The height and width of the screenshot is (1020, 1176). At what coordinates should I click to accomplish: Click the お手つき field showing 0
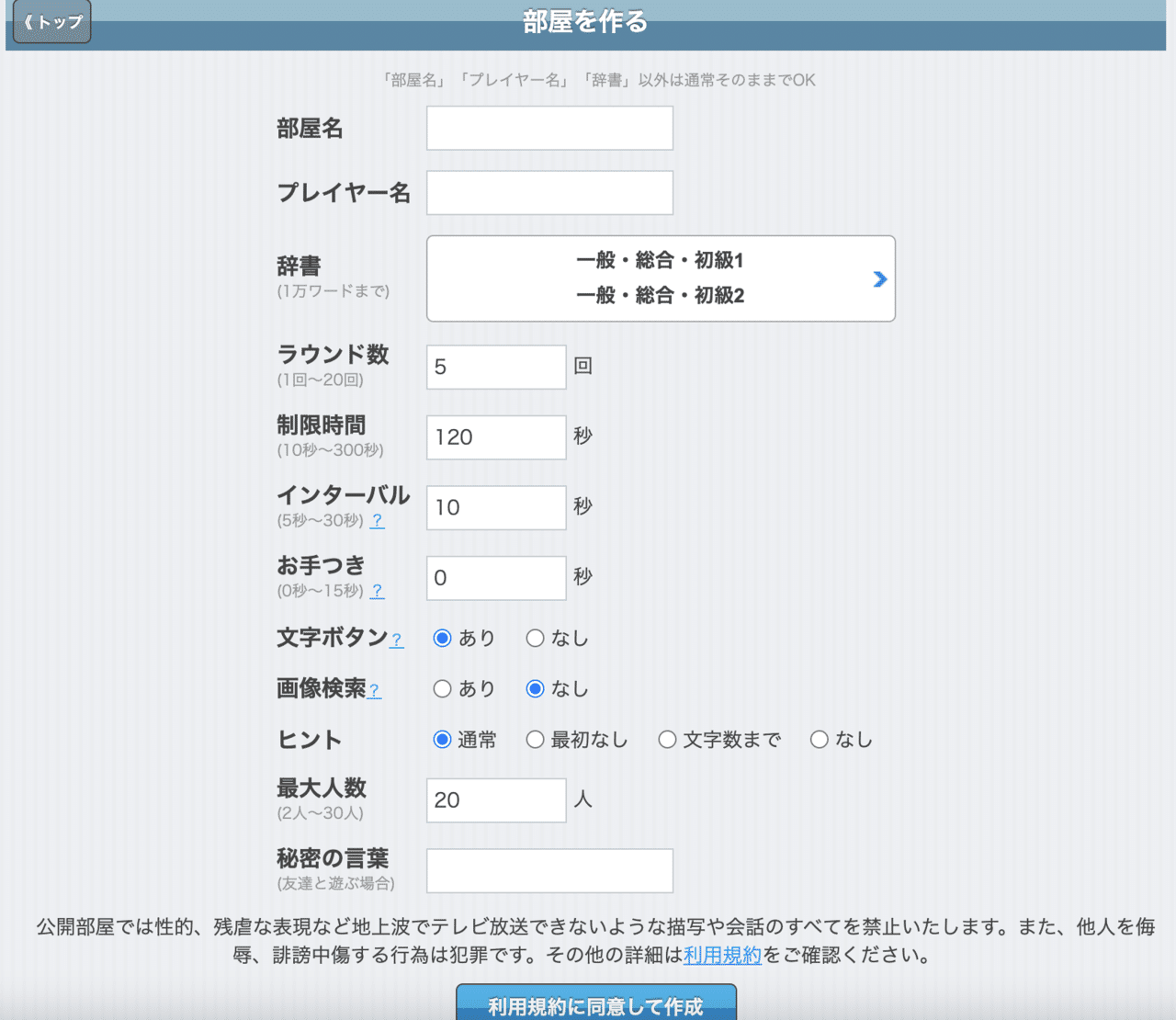496,578
